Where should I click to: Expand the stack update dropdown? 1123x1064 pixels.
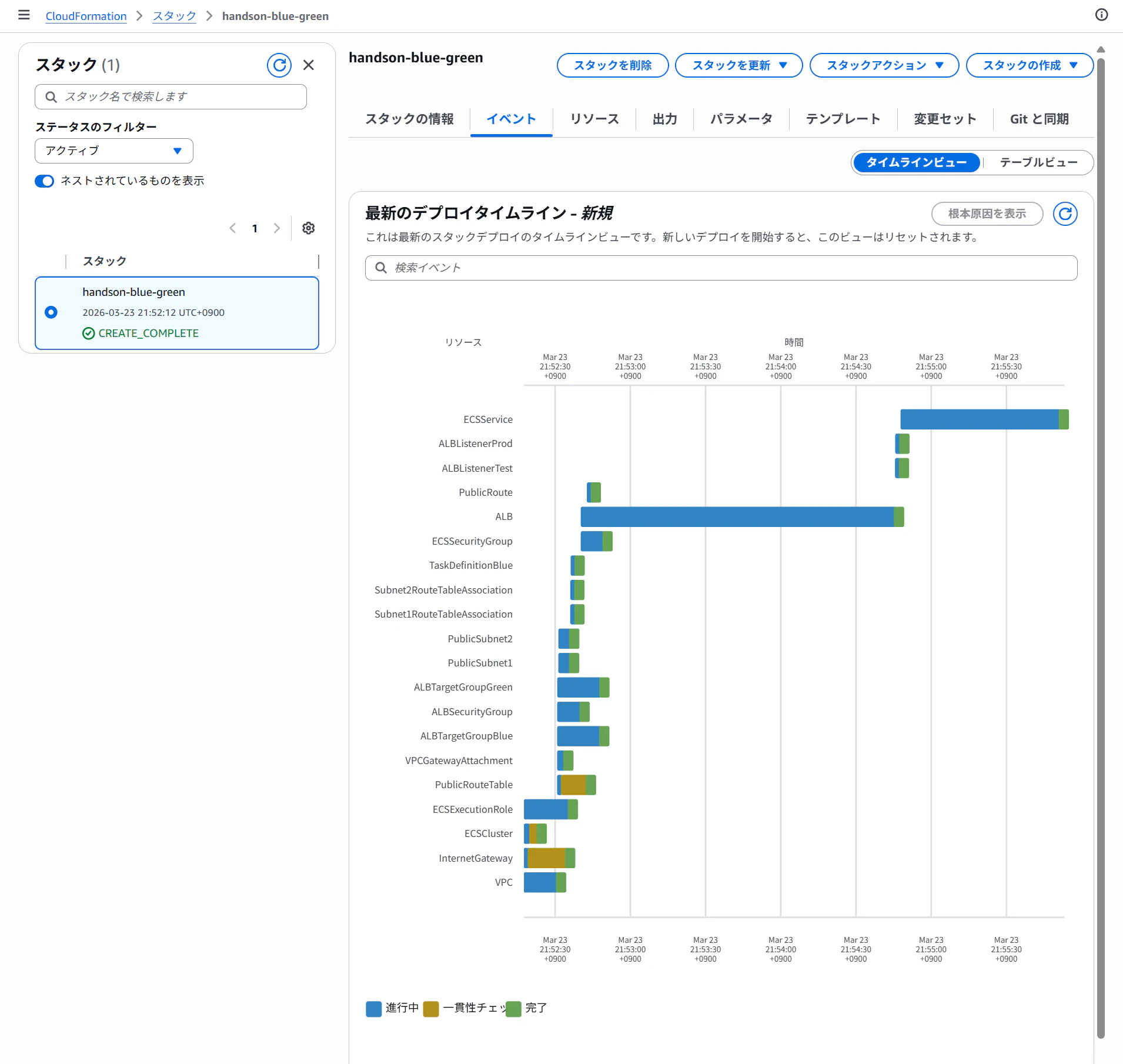739,65
